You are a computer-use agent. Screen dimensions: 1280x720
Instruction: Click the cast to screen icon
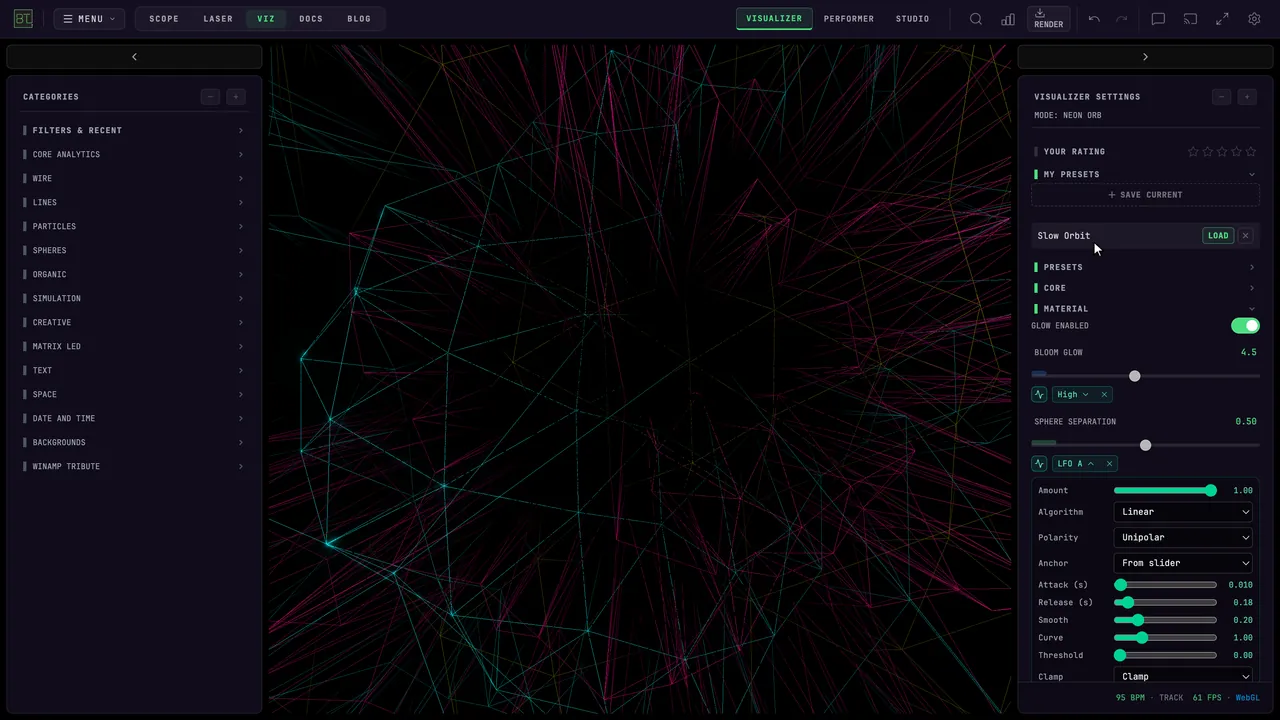pos(1190,19)
